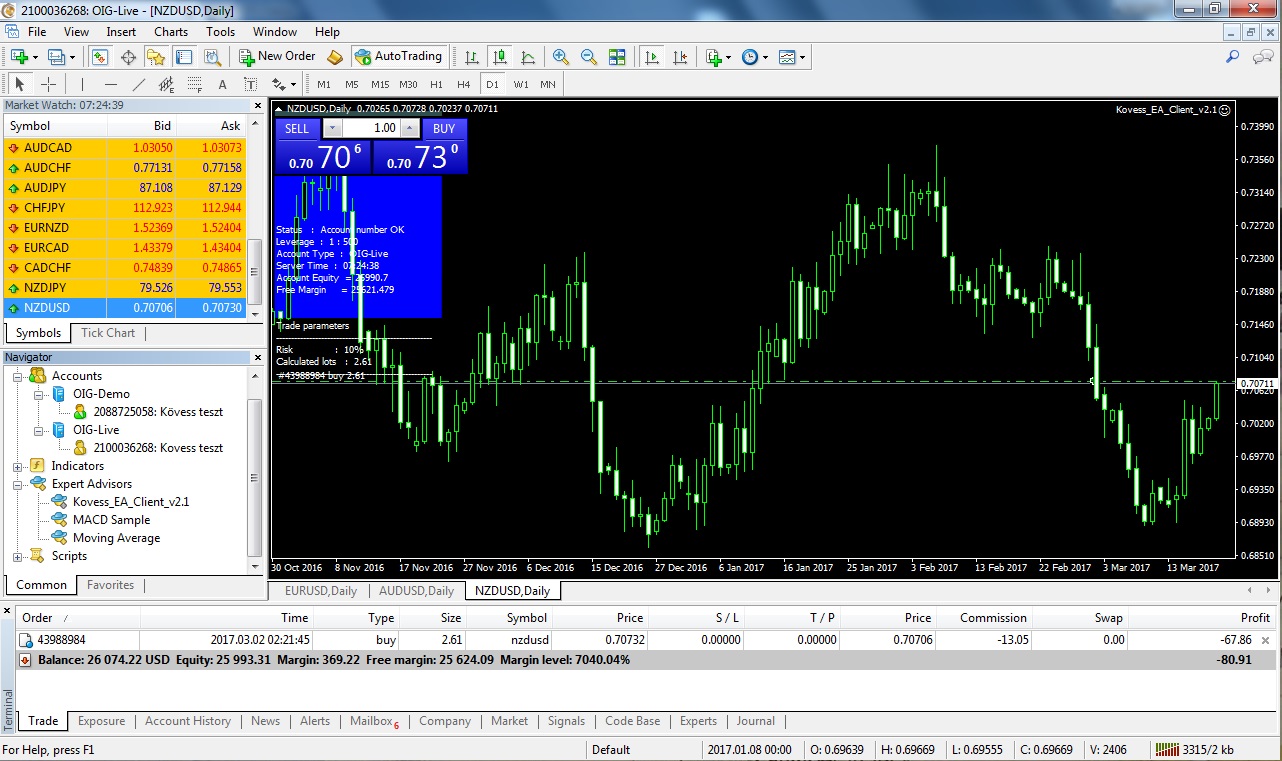
Task: Expand the Indicators tree node
Action: coord(18,466)
